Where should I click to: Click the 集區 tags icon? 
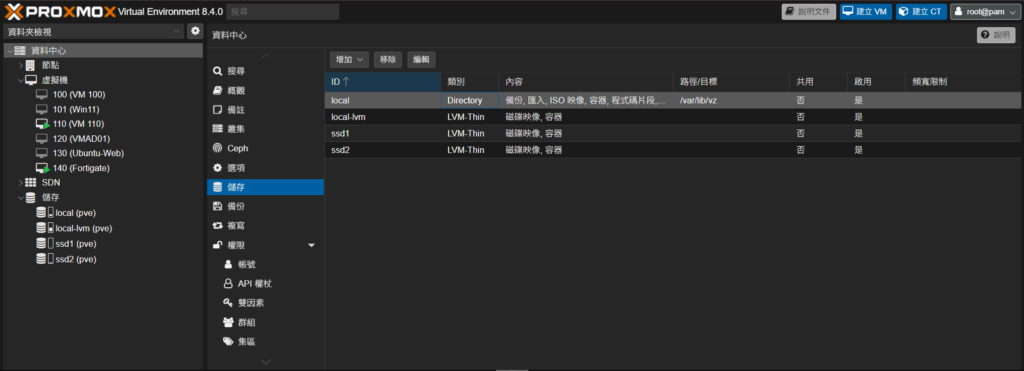[228, 341]
